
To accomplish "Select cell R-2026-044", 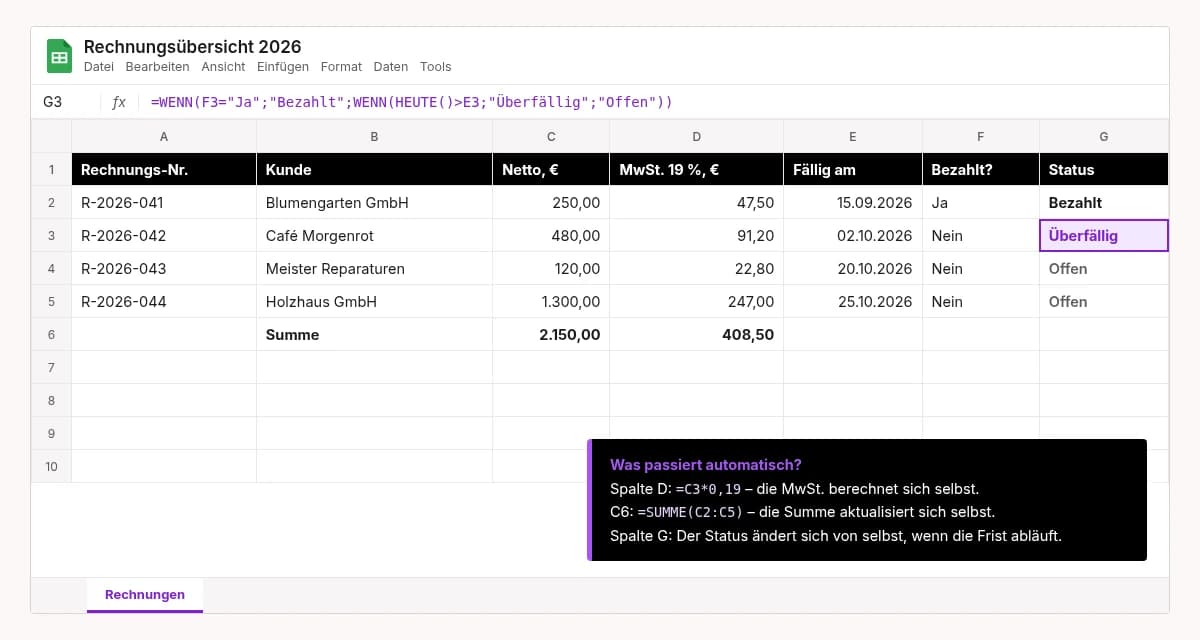I will coord(164,302).
